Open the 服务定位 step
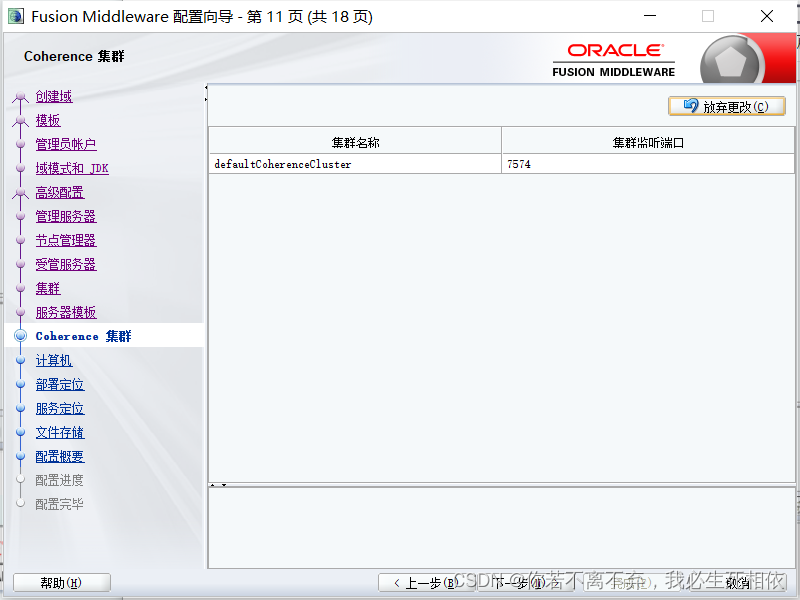 [60, 408]
